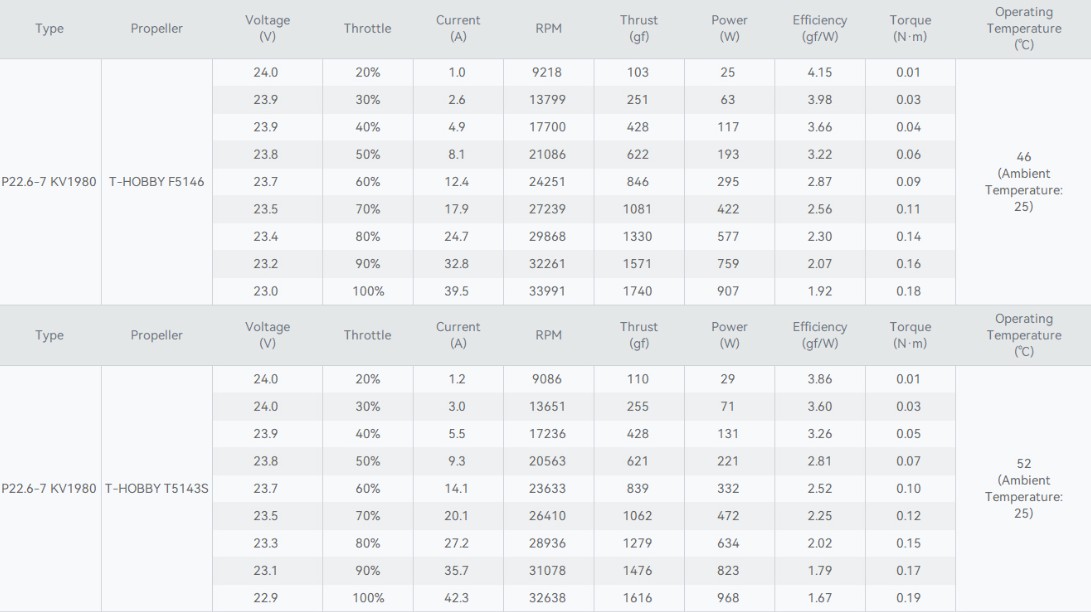This screenshot has width=1091, height=612.
Task: Select the T-HOBBY T5143S propeller cell
Action: 156,489
